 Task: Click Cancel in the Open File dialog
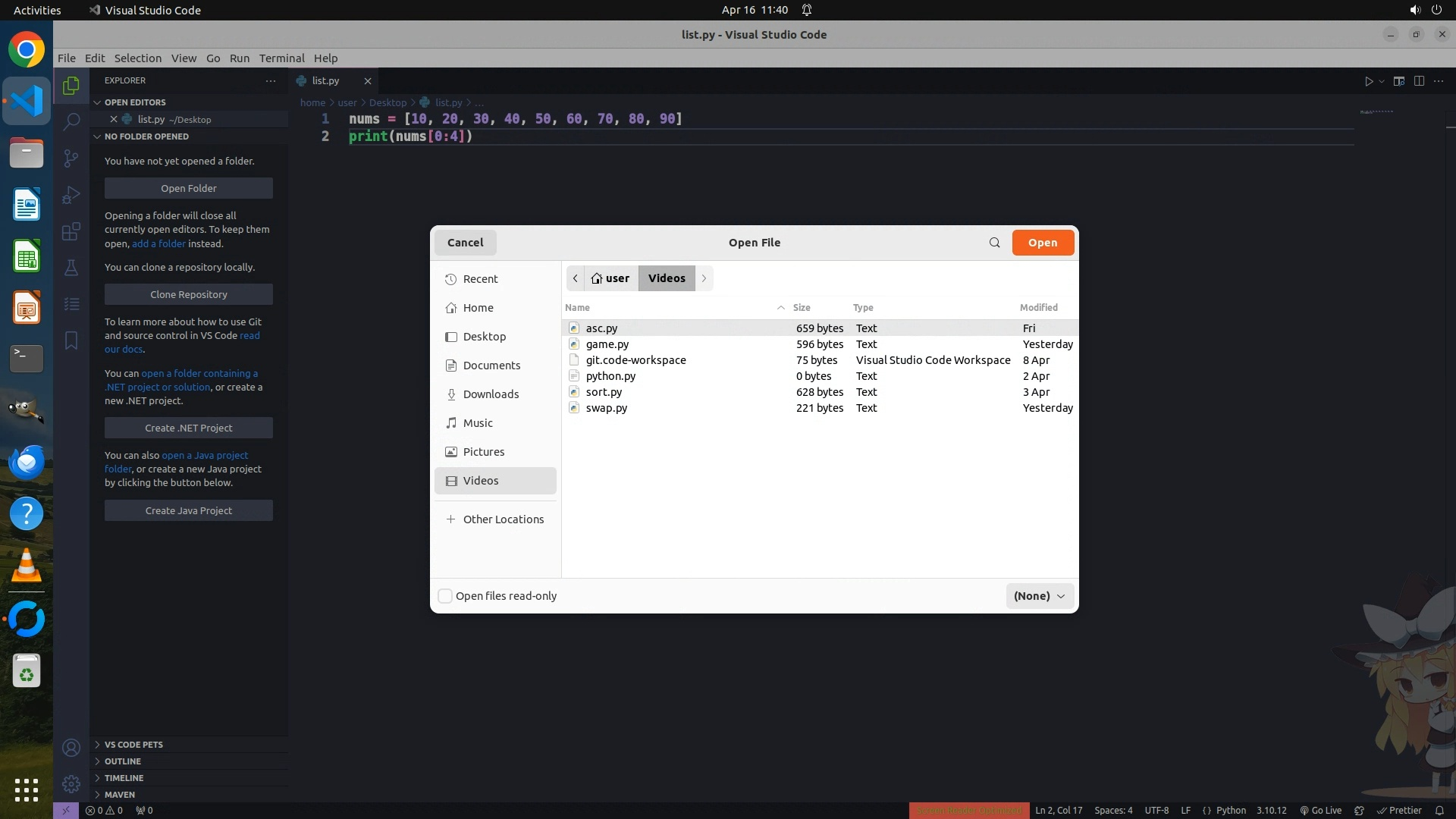465,243
